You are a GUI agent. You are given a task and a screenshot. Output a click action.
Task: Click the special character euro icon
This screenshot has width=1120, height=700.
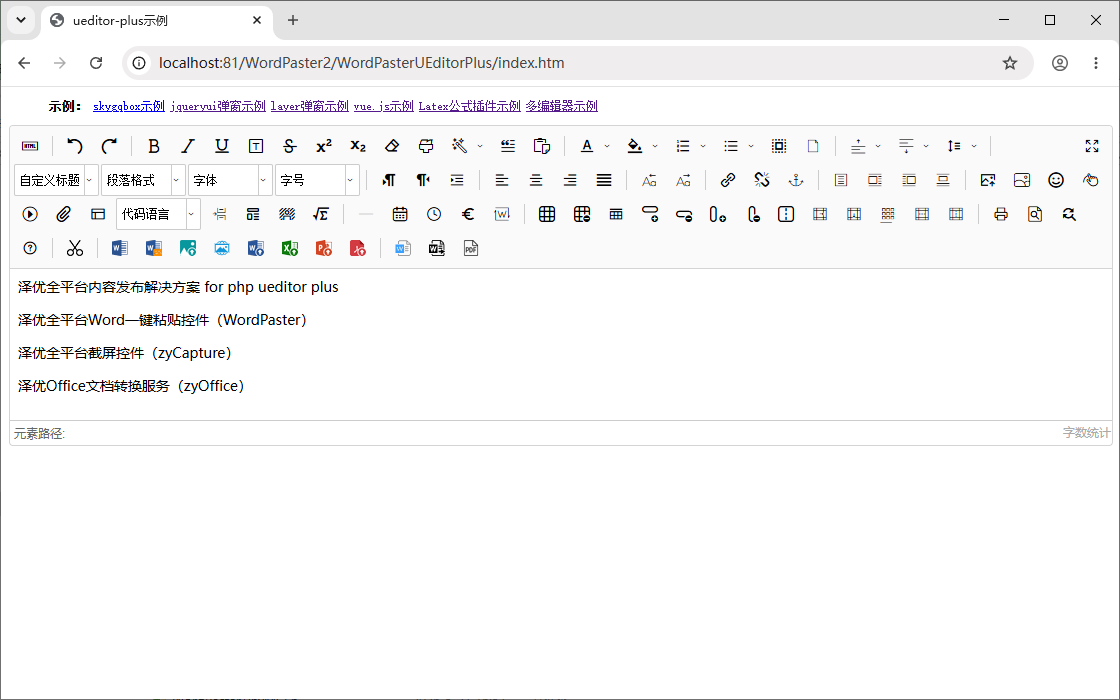(x=468, y=214)
